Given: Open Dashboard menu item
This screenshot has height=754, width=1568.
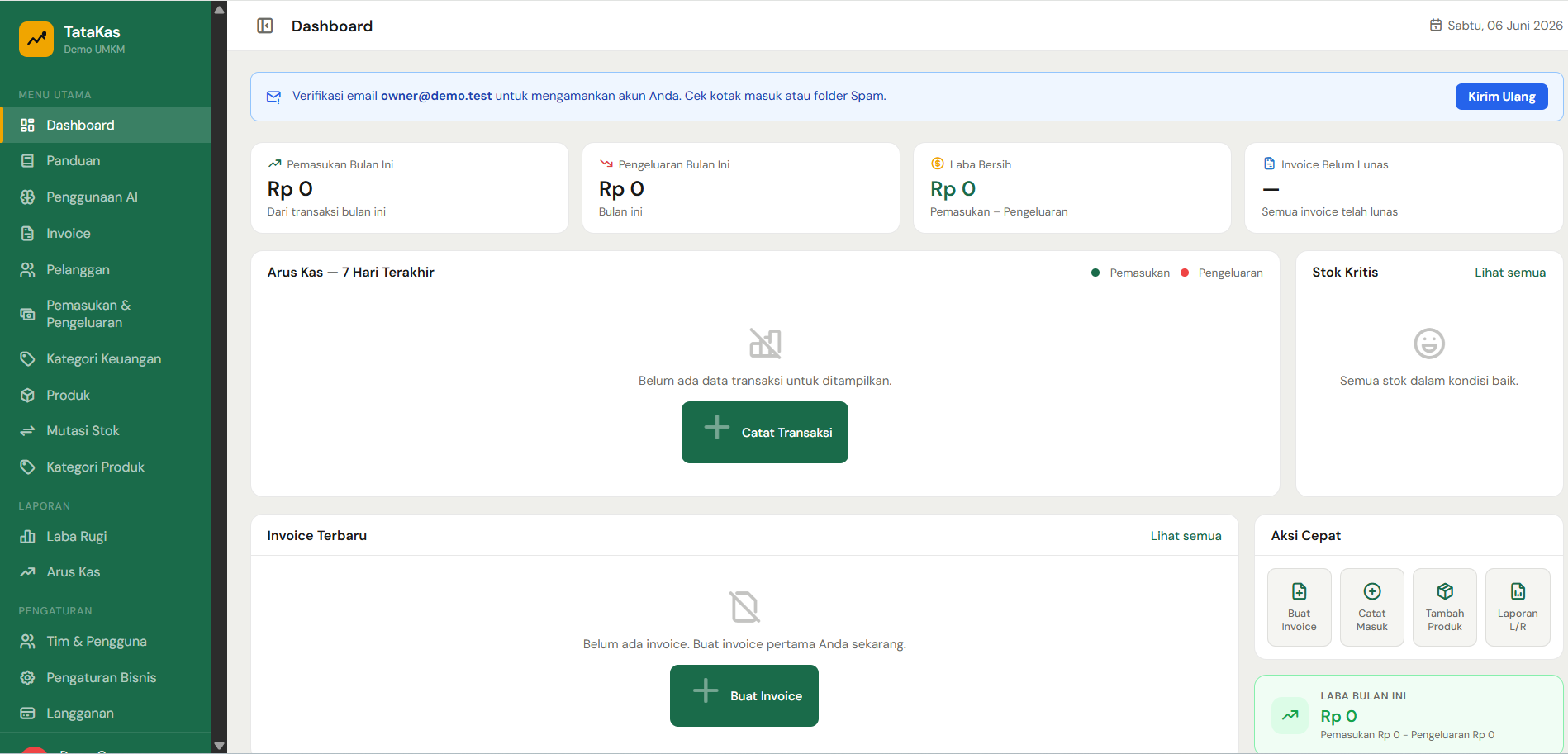Looking at the screenshot, I should click(x=106, y=125).
